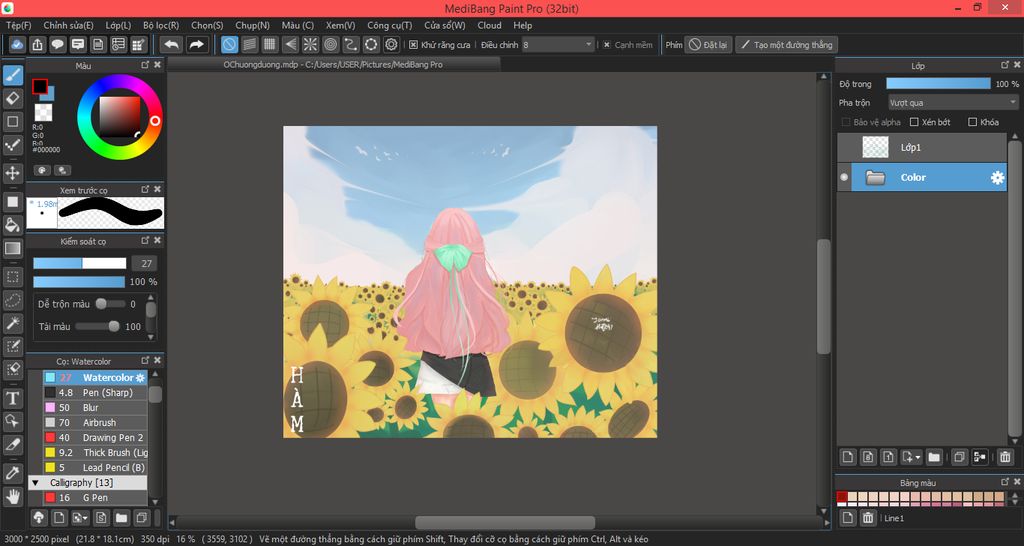Delete the layer with the trash icon in the layer panel

[1005, 457]
